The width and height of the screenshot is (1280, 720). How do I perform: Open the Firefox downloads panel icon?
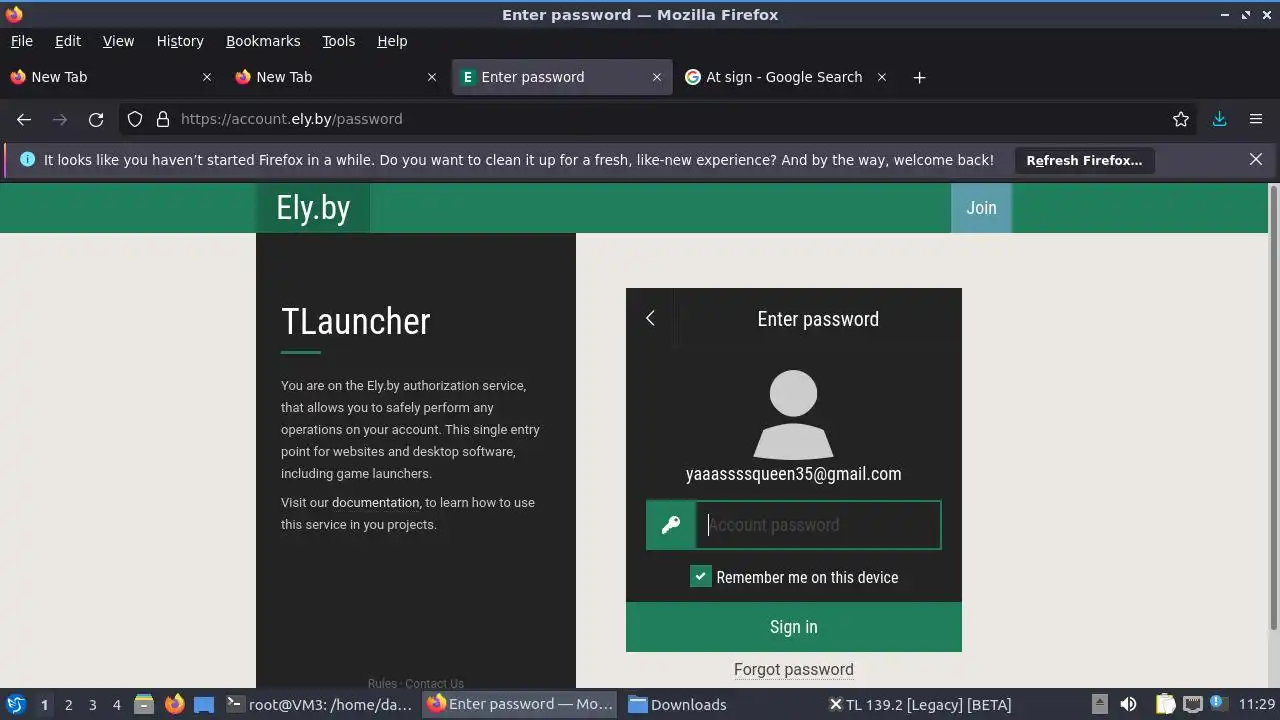(1220, 119)
